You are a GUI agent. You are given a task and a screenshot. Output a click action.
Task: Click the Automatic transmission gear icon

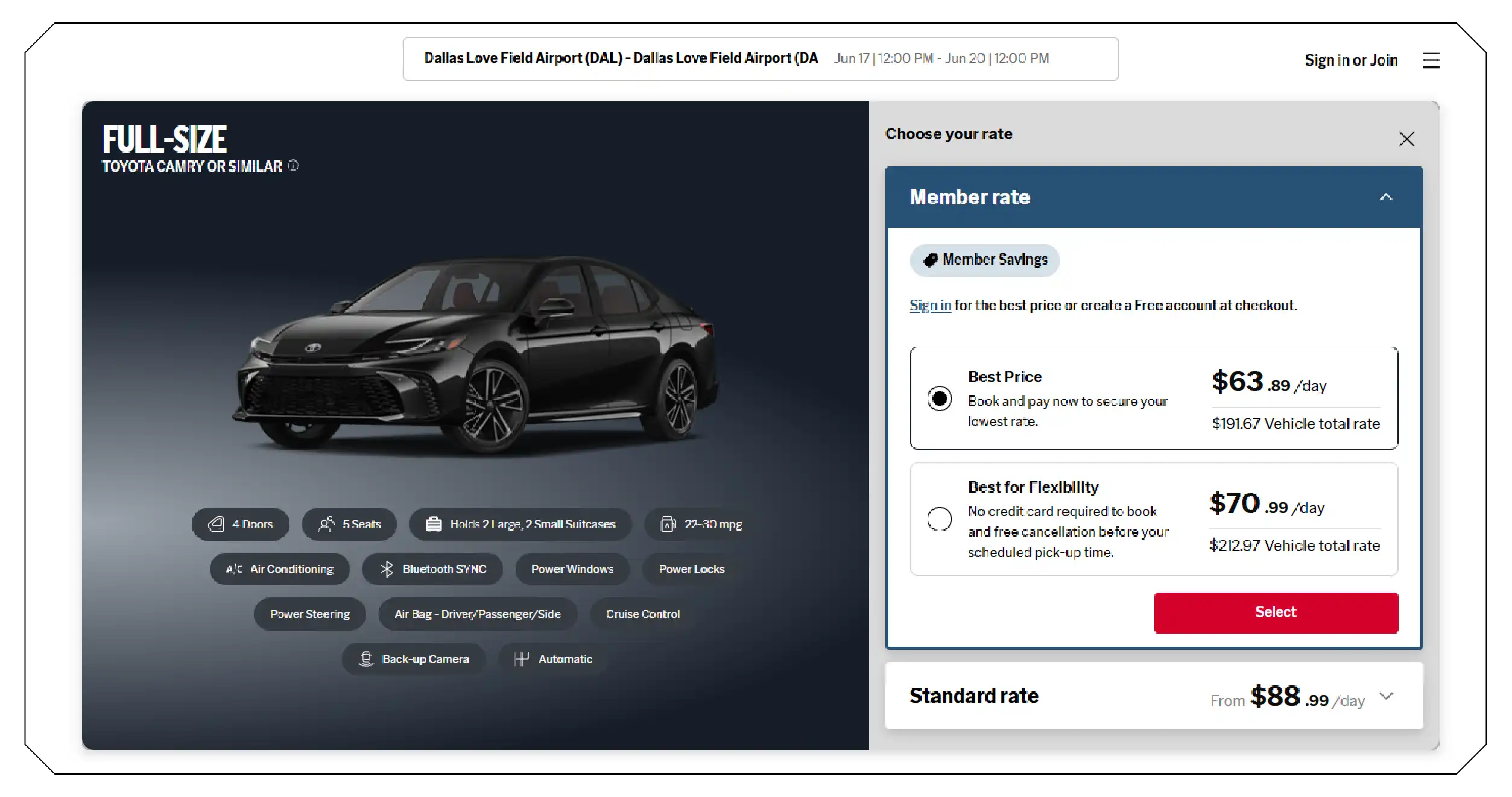click(522, 659)
